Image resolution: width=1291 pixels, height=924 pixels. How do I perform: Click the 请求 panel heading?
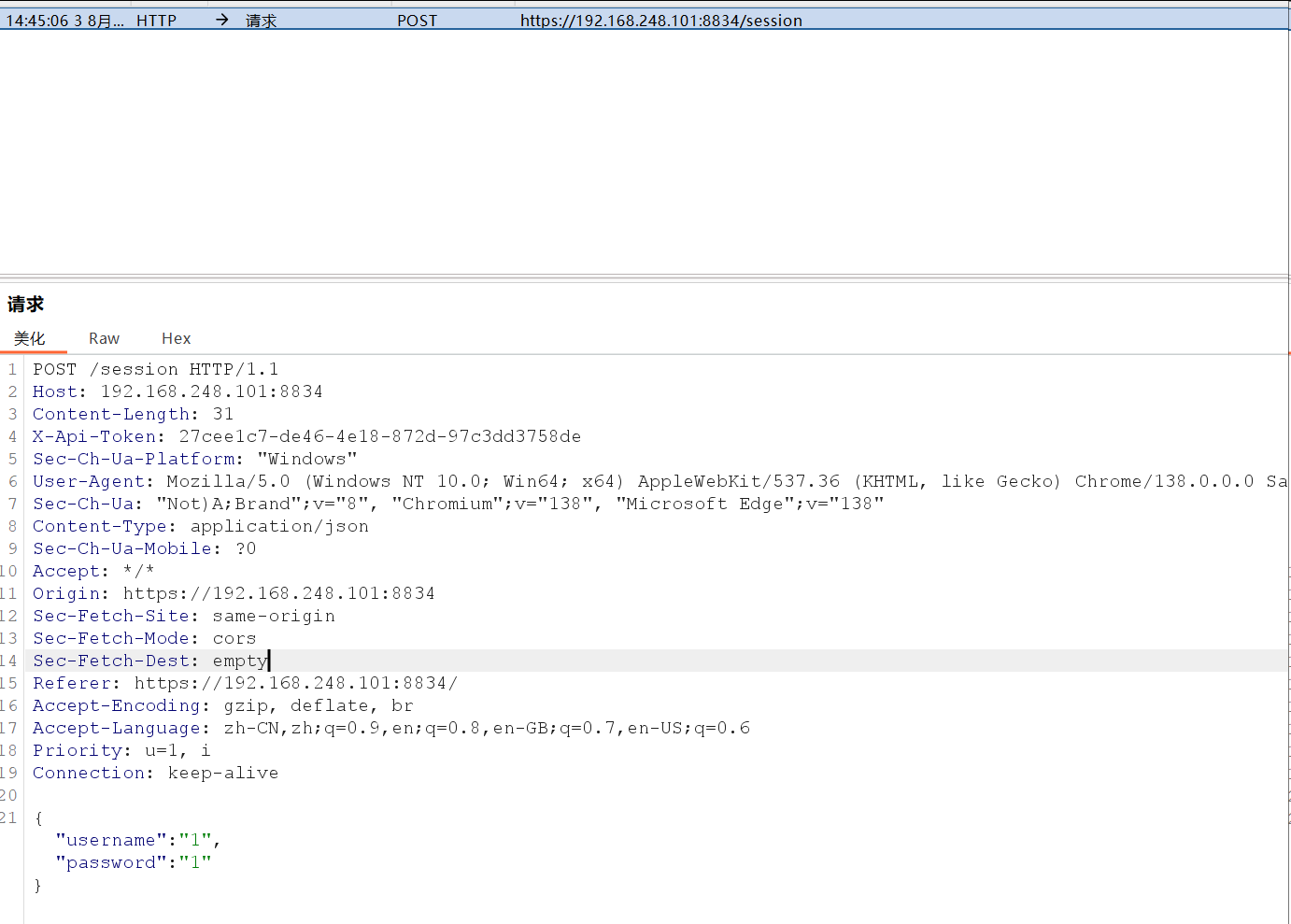coord(26,304)
